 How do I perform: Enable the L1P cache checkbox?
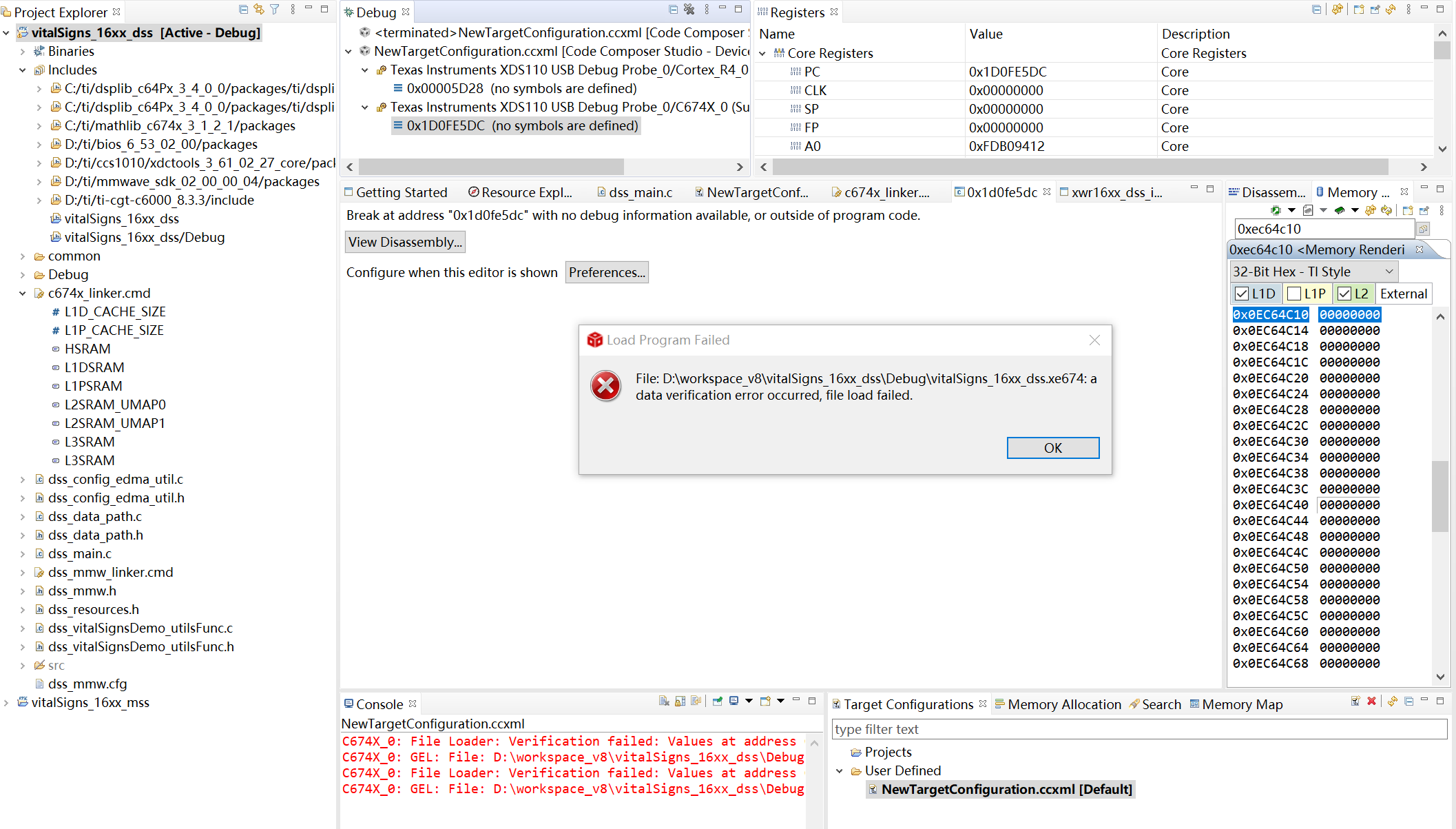1294,294
